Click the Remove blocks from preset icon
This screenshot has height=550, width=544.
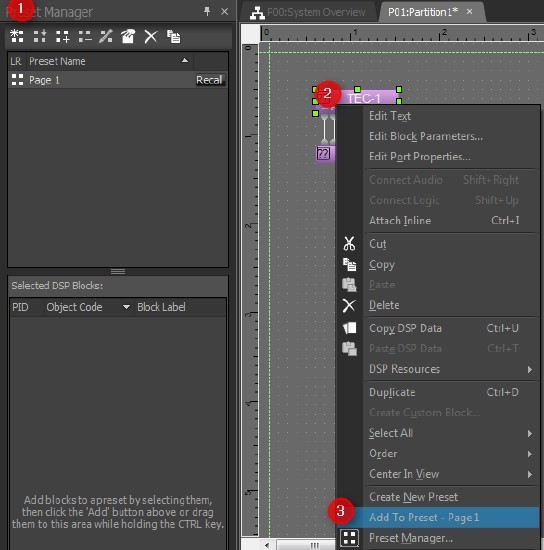click(x=85, y=36)
